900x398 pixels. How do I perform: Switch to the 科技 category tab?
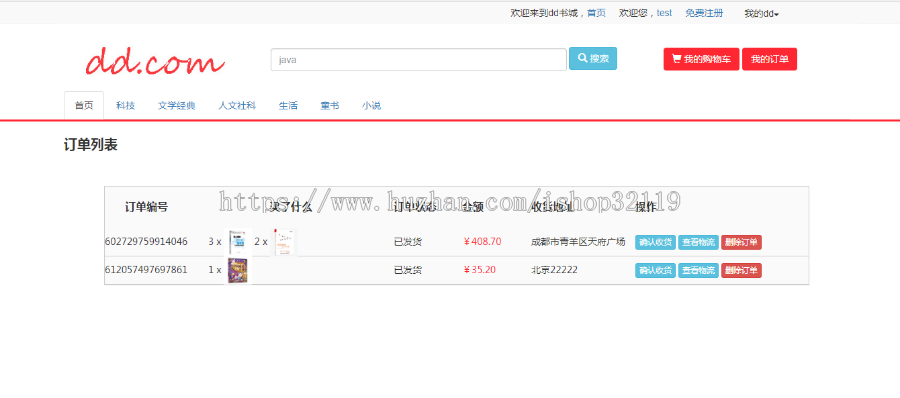click(x=125, y=106)
